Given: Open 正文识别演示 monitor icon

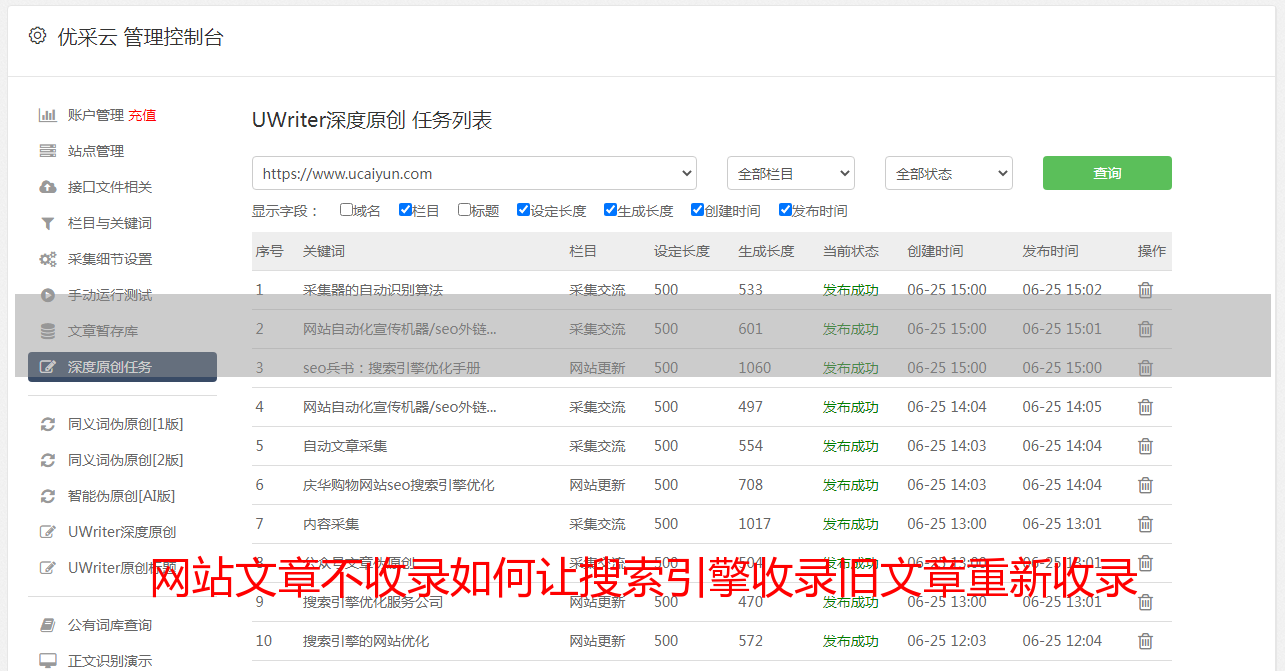Looking at the screenshot, I should [47, 661].
